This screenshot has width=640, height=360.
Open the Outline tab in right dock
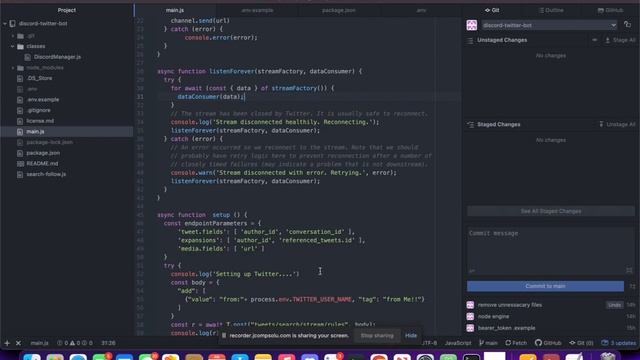pyautogui.click(x=551, y=10)
